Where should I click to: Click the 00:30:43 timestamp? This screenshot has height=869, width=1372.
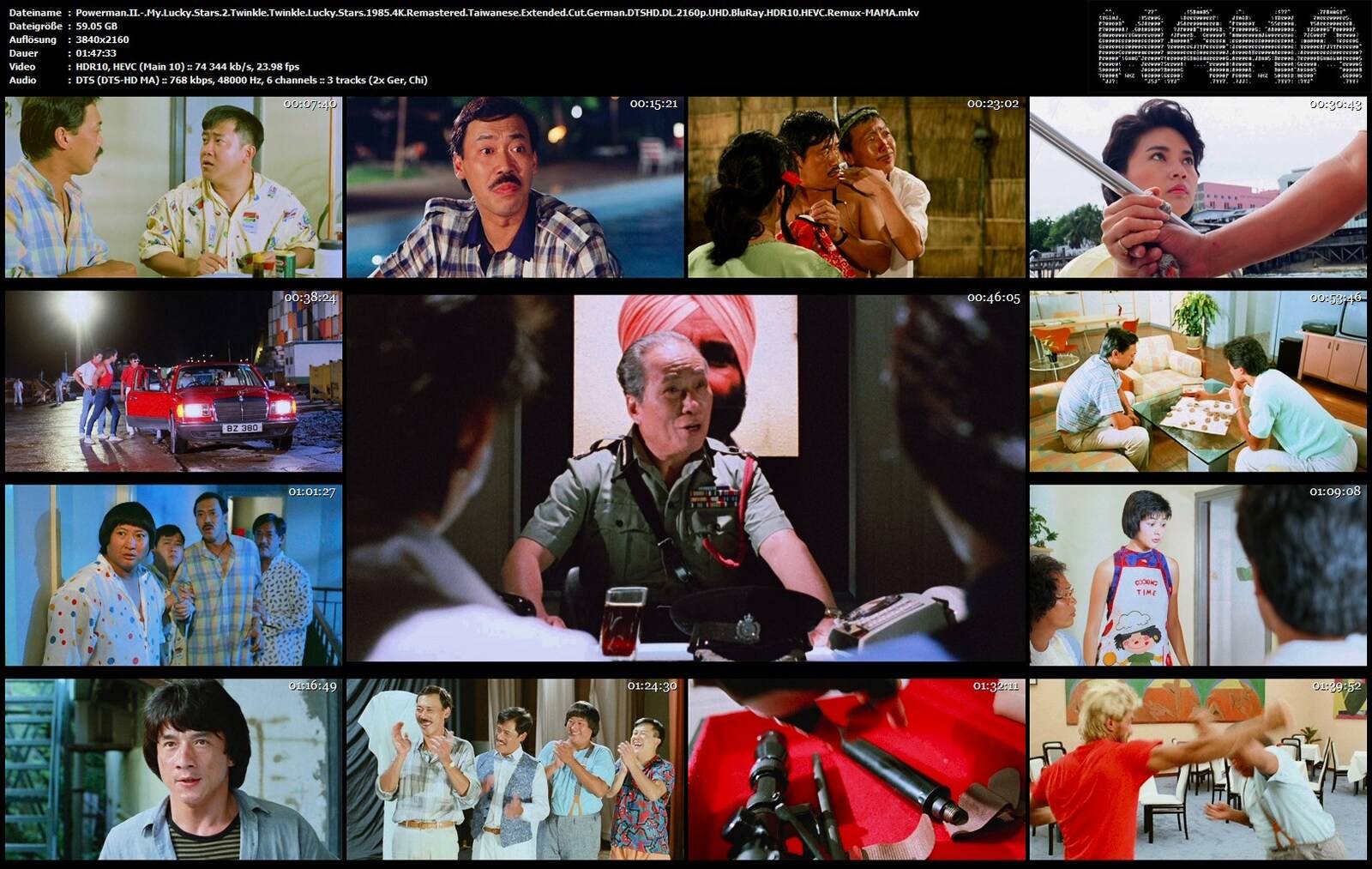click(1335, 104)
